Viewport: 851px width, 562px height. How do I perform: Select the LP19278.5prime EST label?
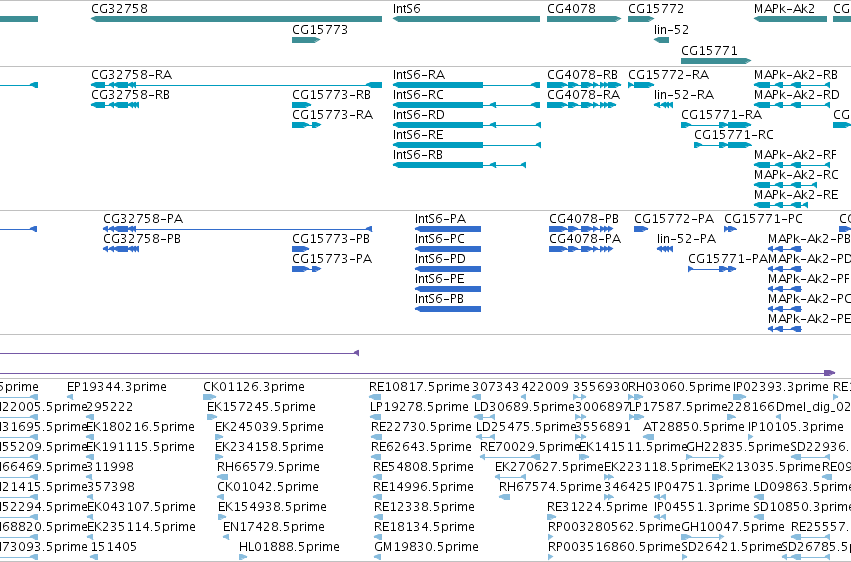point(419,407)
